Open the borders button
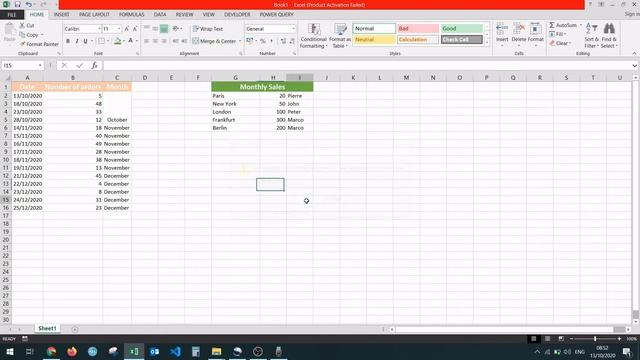 (101, 41)
